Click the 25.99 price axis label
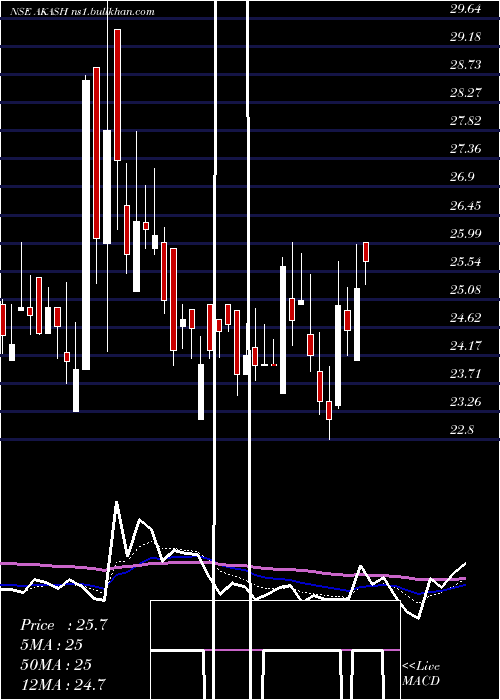The image size is (500, 700). [x=465, y=233]
